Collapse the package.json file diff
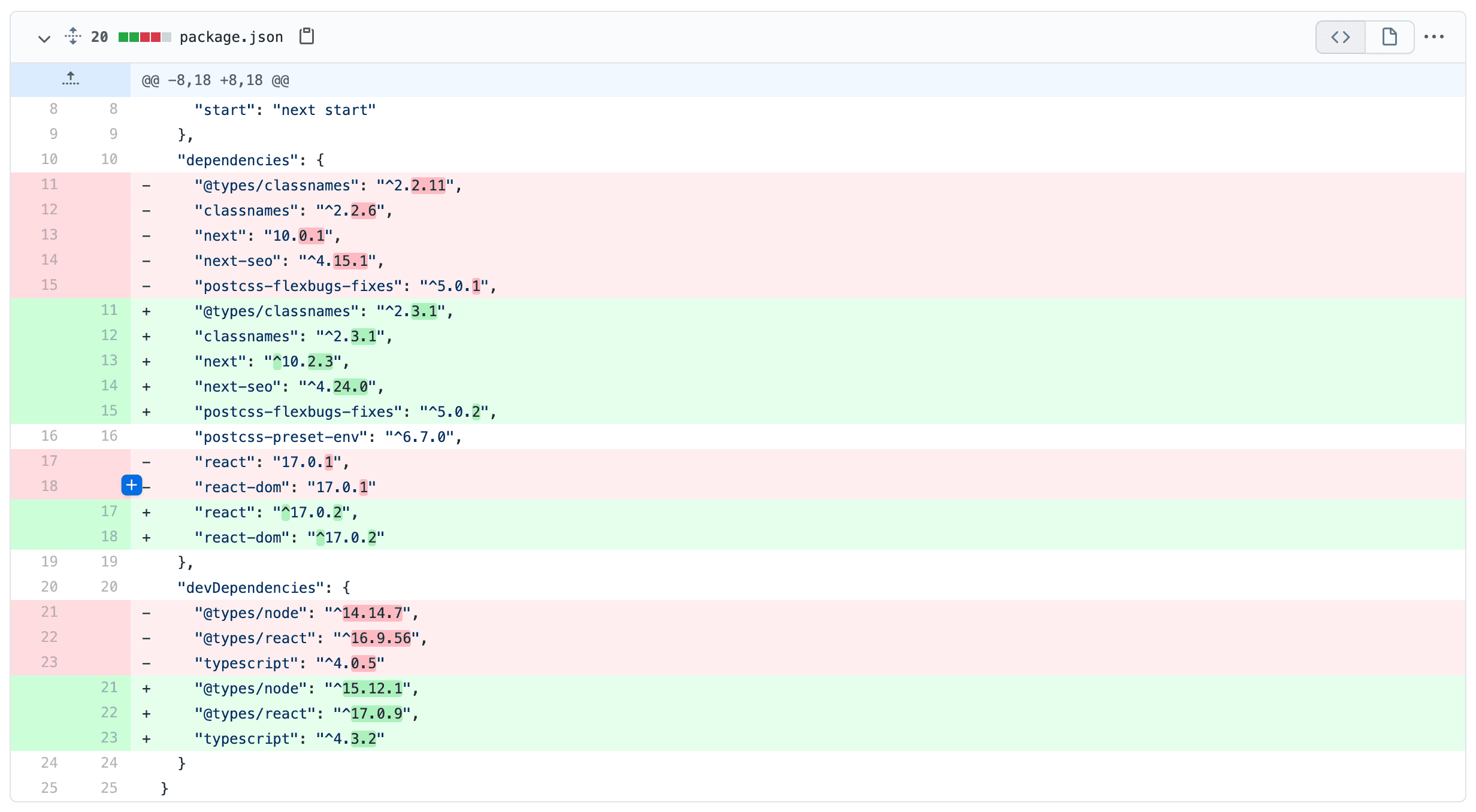 click(x=44, y=38)
